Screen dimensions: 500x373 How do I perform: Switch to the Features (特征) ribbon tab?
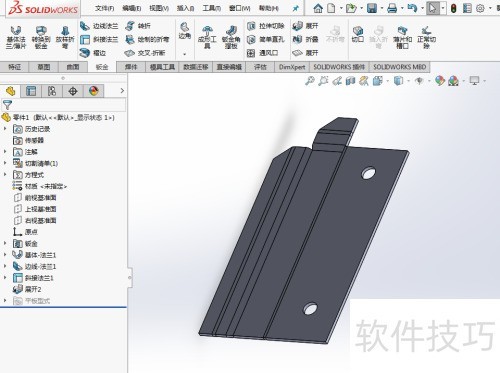pyautogui.click(x=15, y=67)
